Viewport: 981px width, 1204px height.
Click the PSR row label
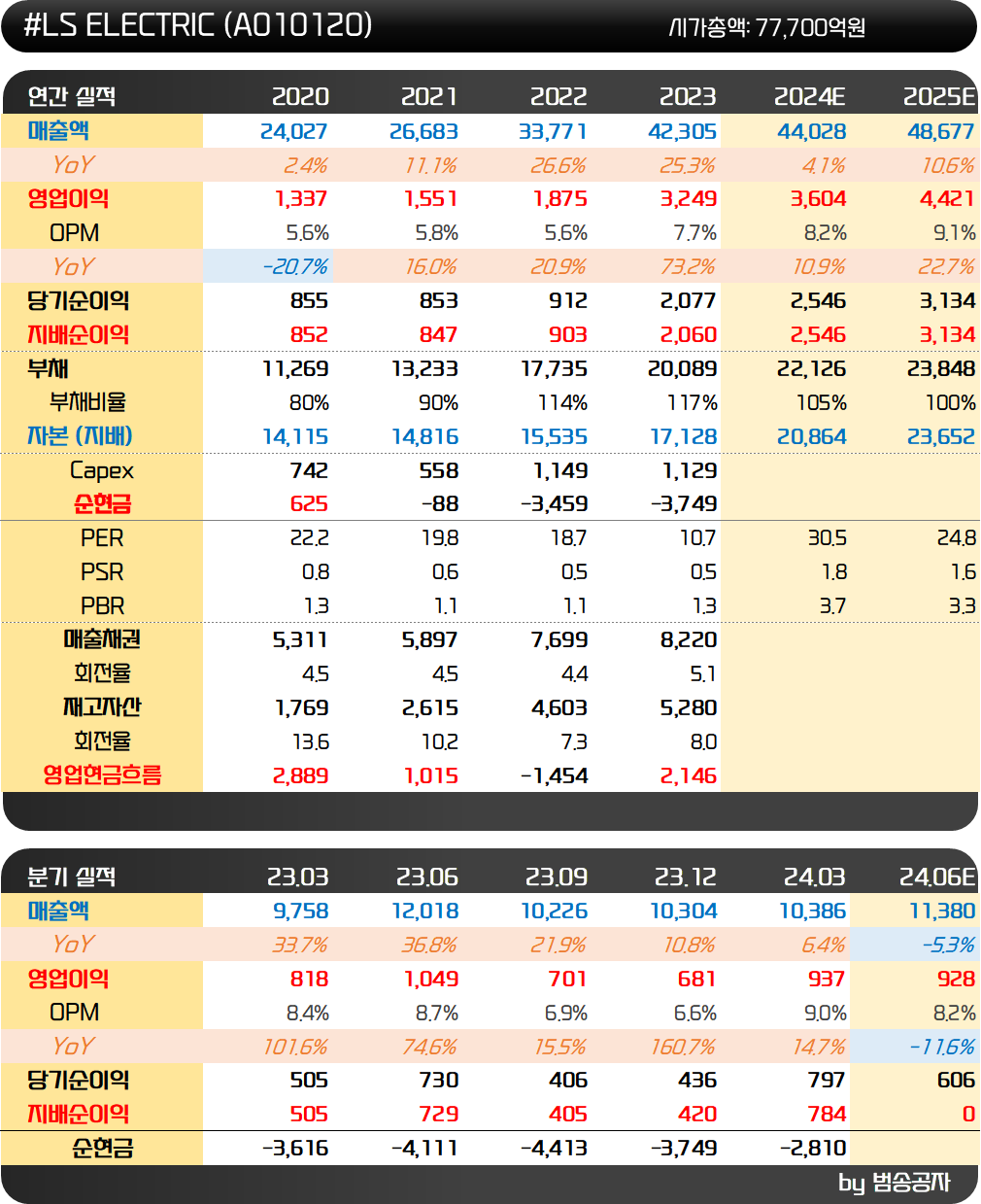102,571
